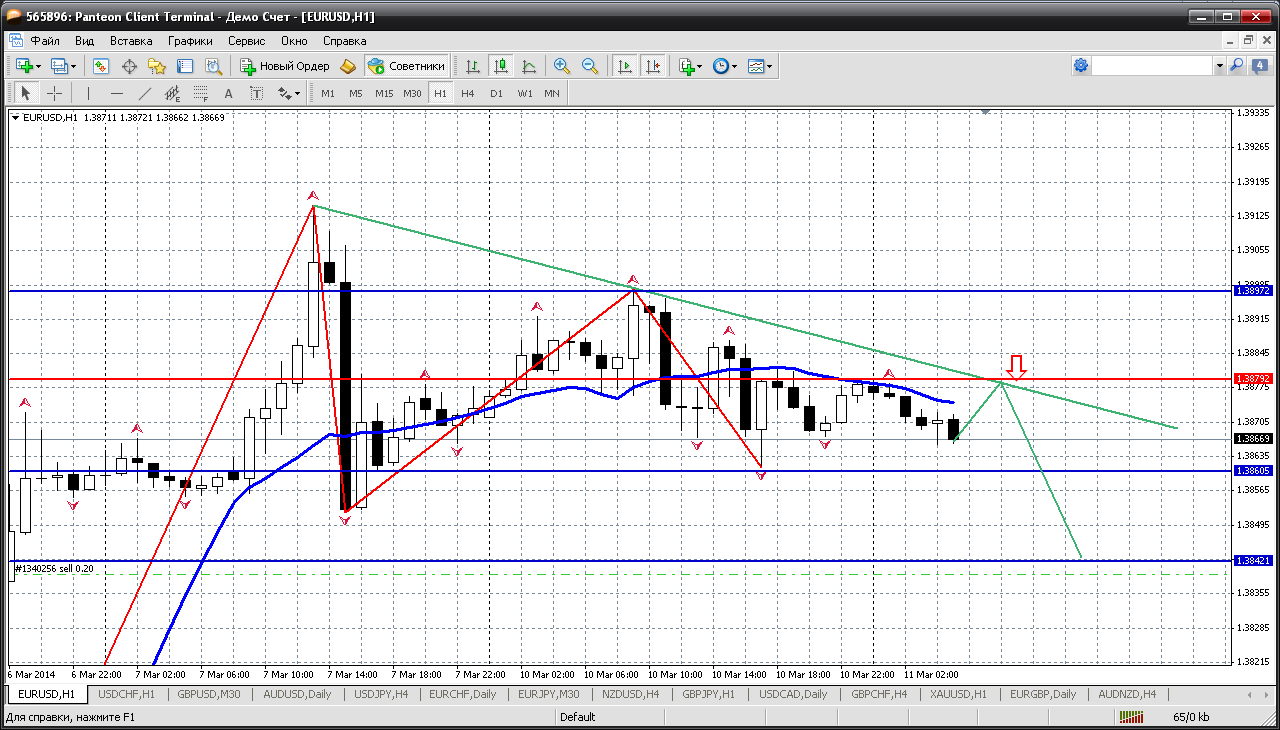Open the Navigator folder-star icon
This screenshot has width=1280, height=730.
[157, 66]
